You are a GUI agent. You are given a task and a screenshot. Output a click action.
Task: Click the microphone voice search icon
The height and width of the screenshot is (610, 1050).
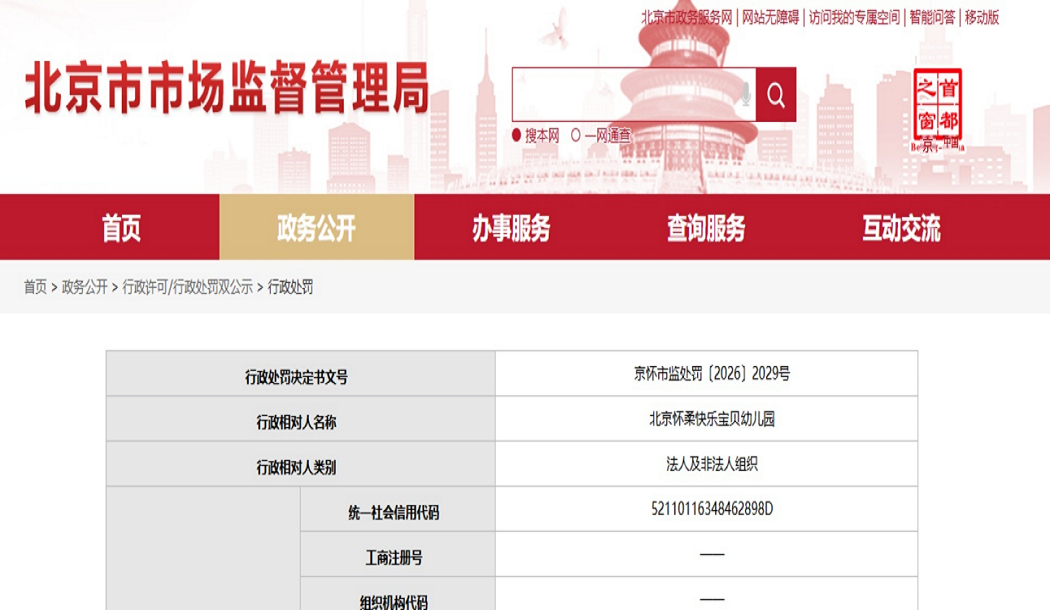pyautogui.click(x=745, y=94)
